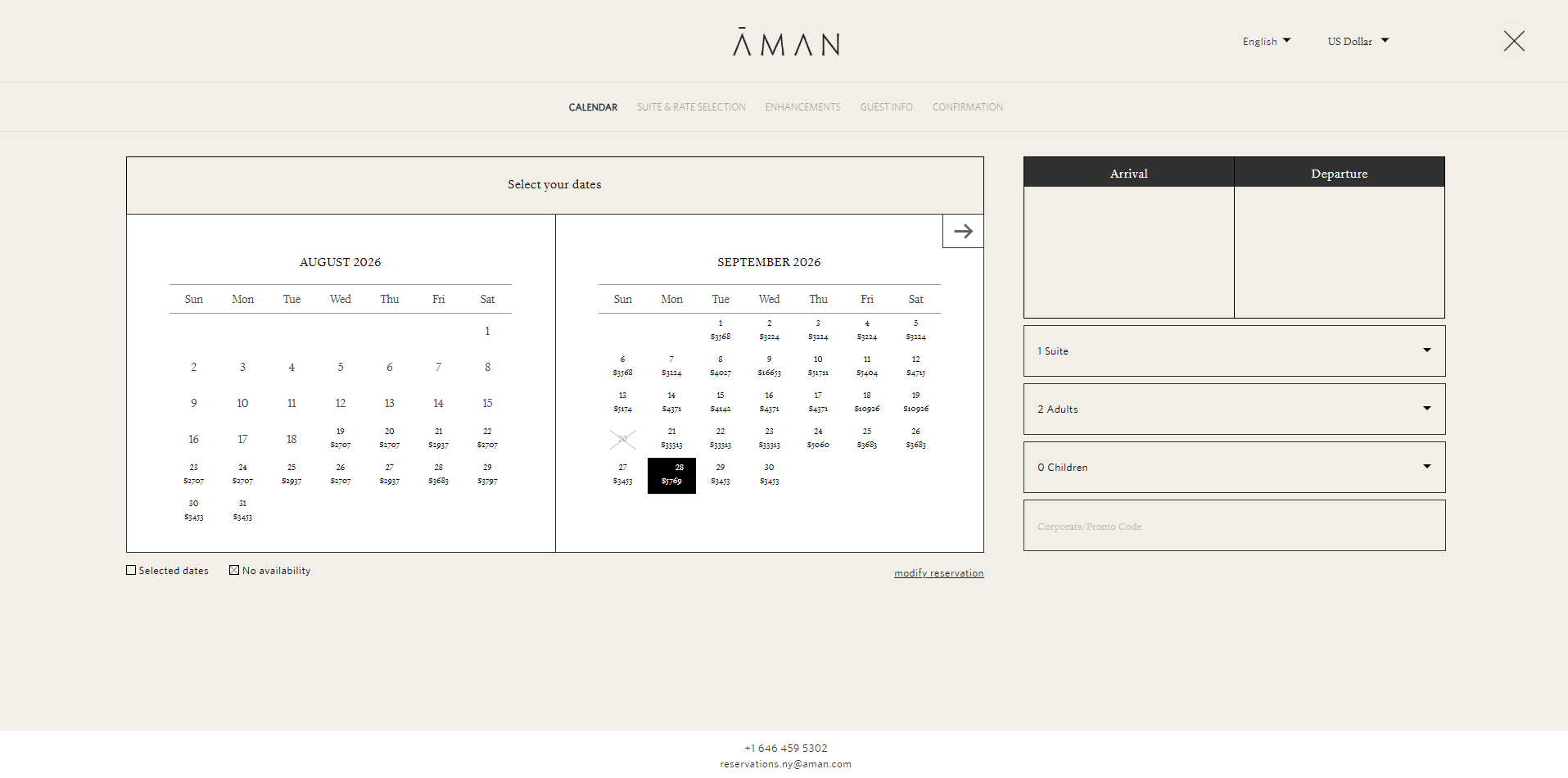Select September 27 in the calendar
Image resolution: width=1568 pixels, height=778 pixels.
click(x=622, y=474)
